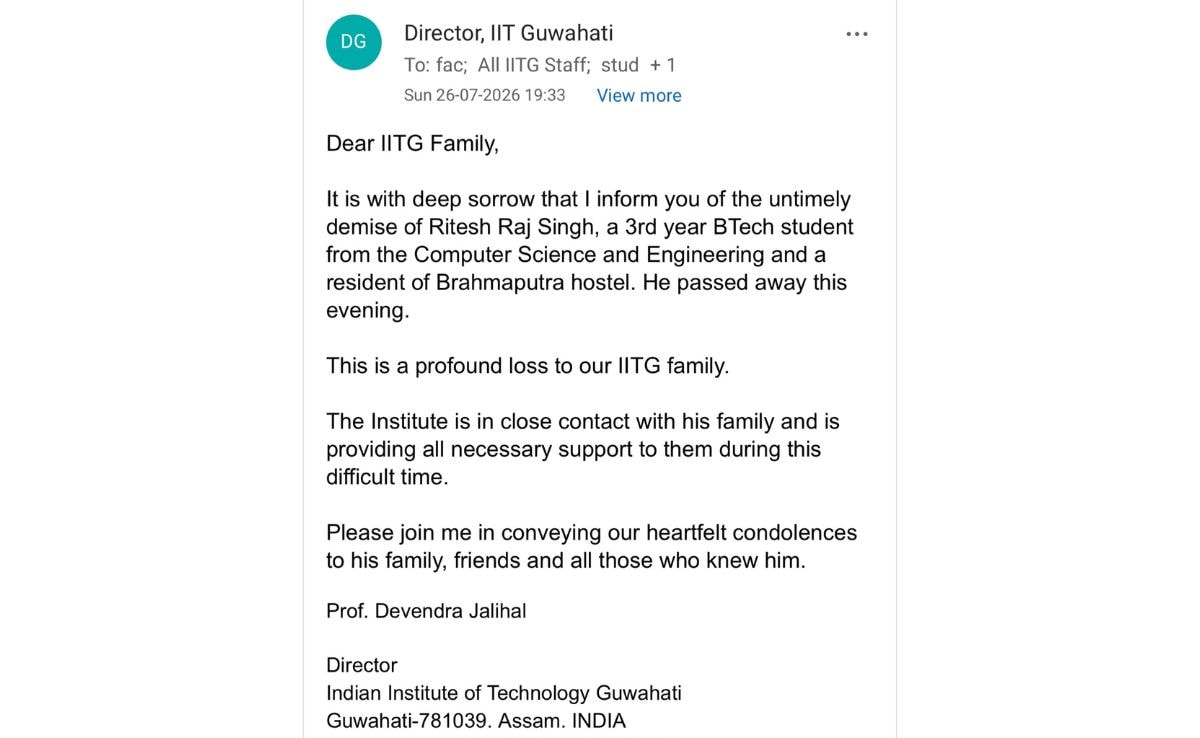The width and height of the screenshot is (1200, 738).
Task: Open the DG sender avatar
Action: [354, 42]
